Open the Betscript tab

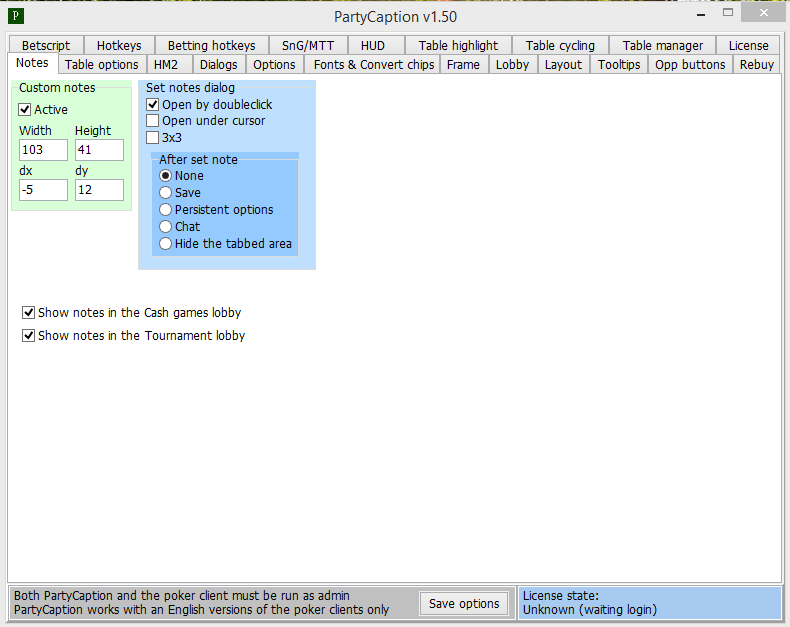click(46, 45)
